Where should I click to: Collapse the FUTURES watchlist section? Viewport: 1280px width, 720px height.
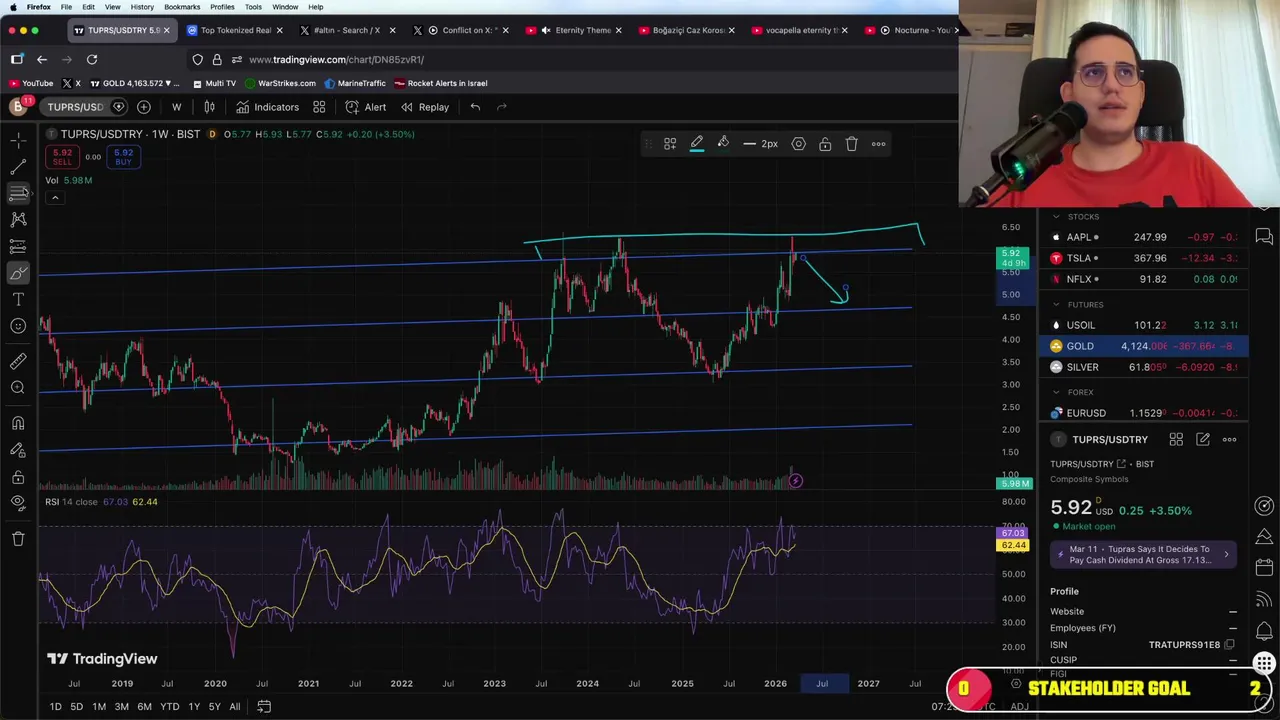pos(1056,304)
